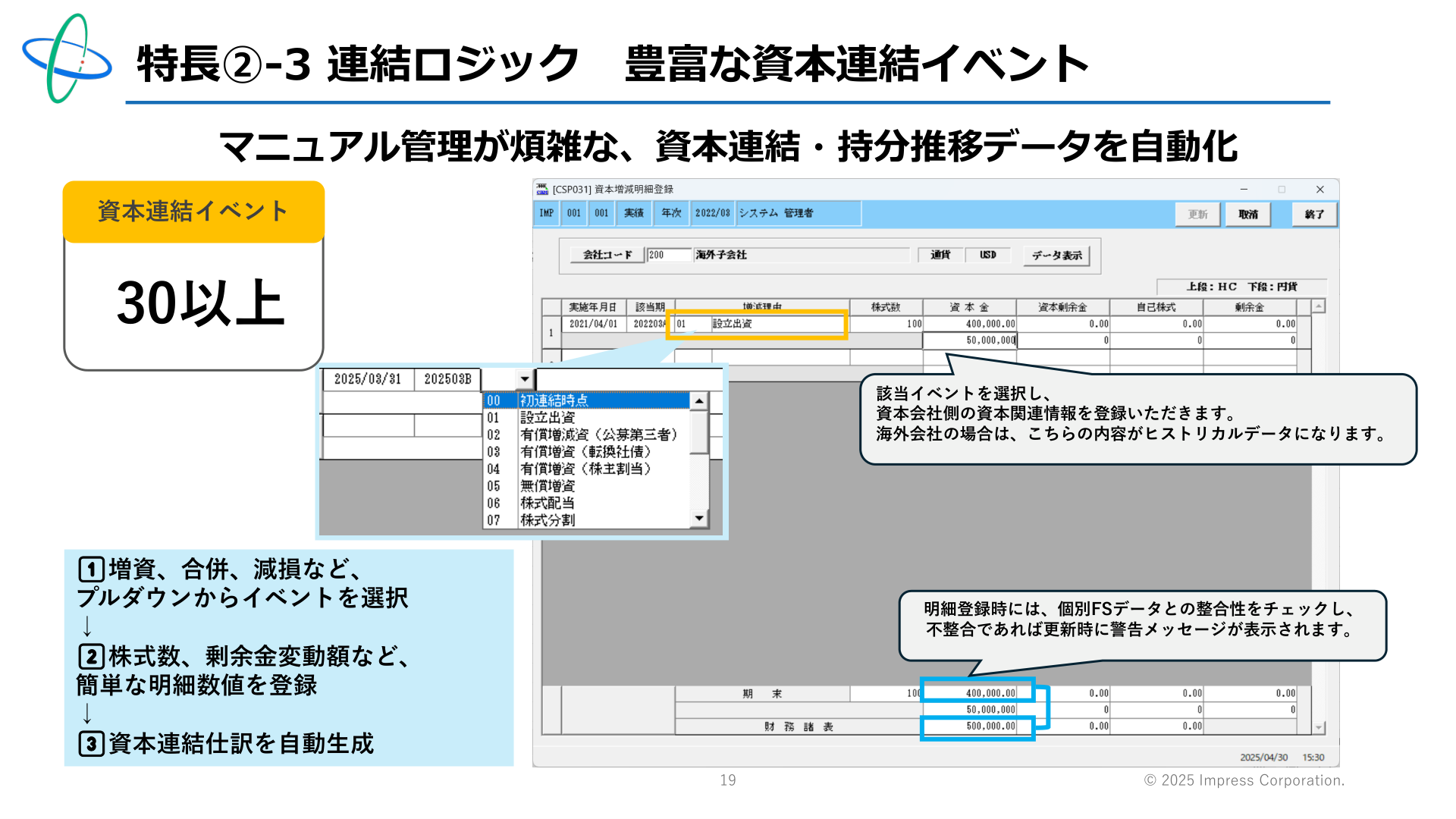Click the company code field showing 200

tap(670, 255)
